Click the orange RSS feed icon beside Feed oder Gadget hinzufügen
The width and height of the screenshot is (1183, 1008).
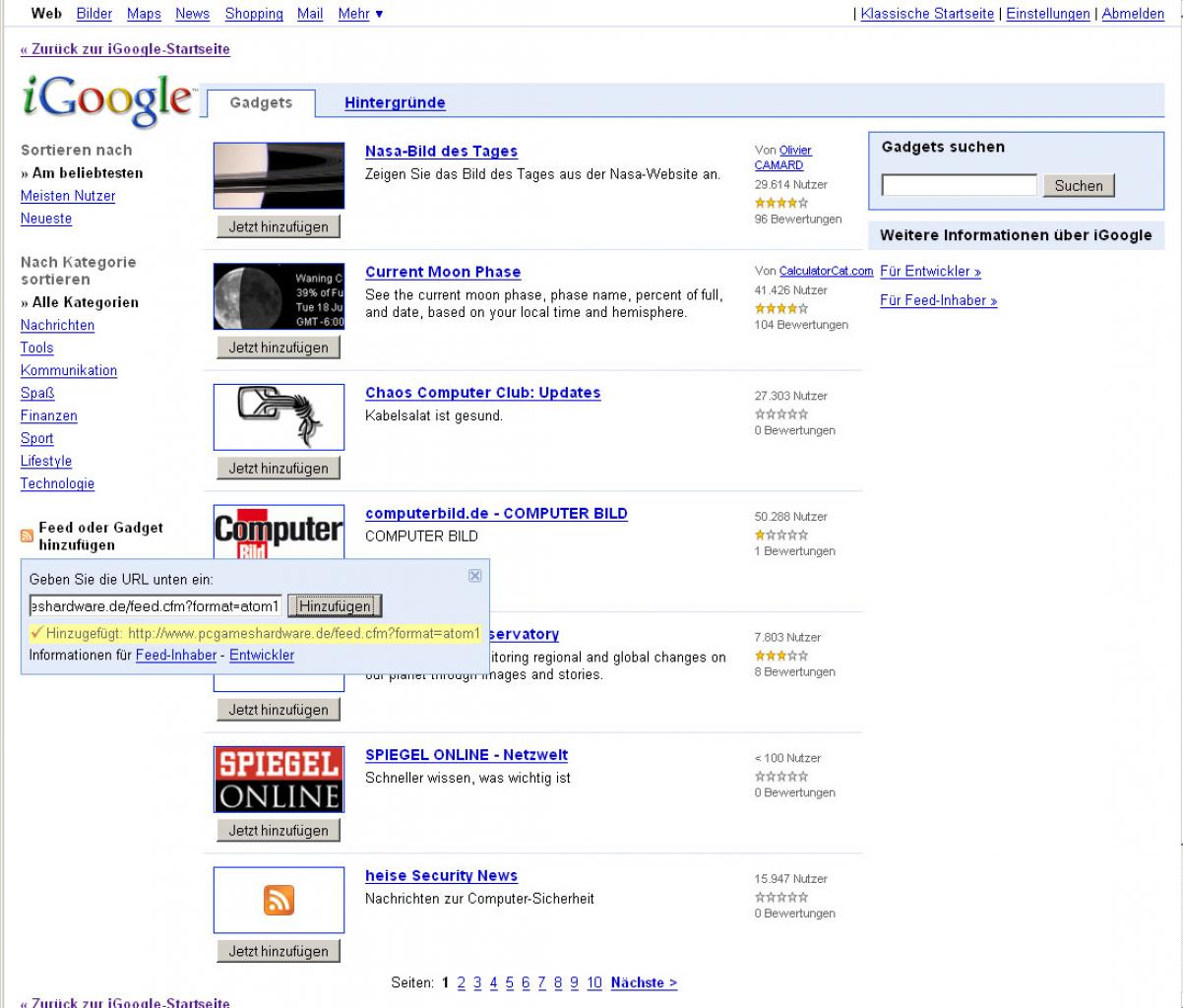28,536
